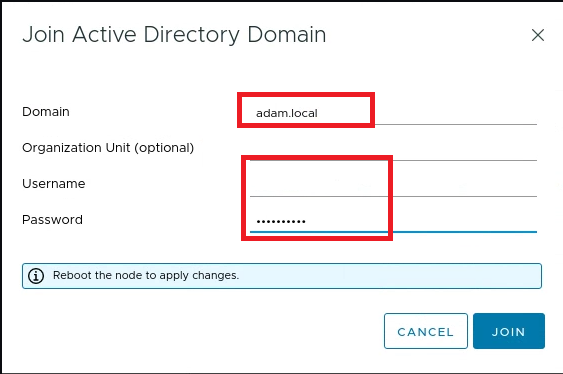Click the JOIN button

pyautogui.click(x=509, y=331)
